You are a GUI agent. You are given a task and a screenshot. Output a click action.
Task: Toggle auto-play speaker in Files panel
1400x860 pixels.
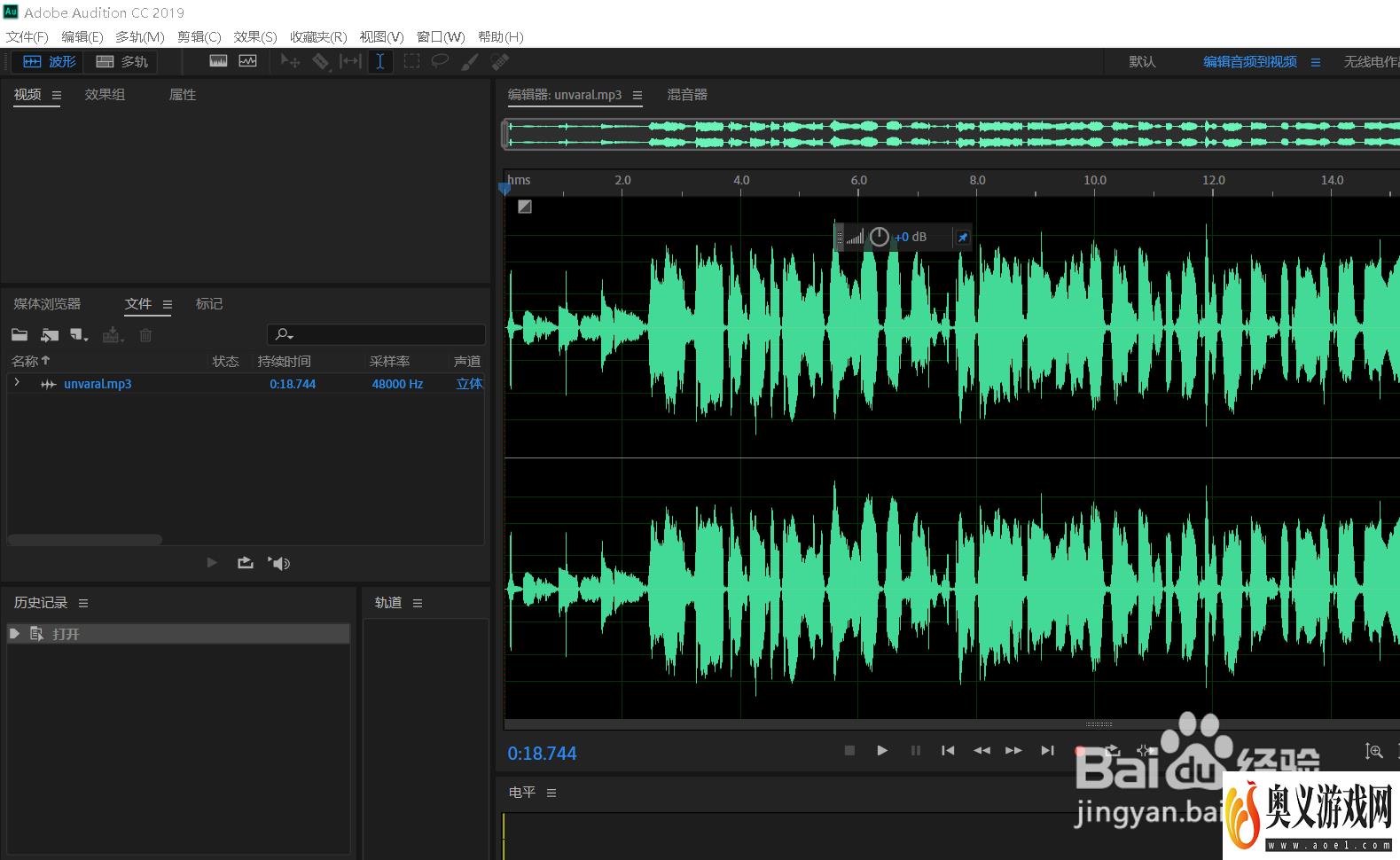[x=279, y=563]
